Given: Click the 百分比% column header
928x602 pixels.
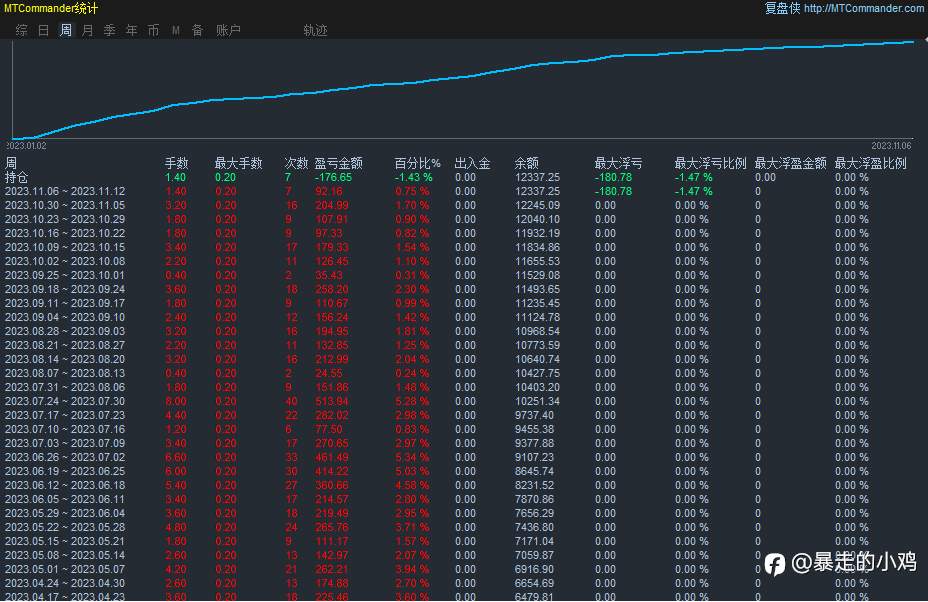Looking at the screenshot, I should pos(418,163).
